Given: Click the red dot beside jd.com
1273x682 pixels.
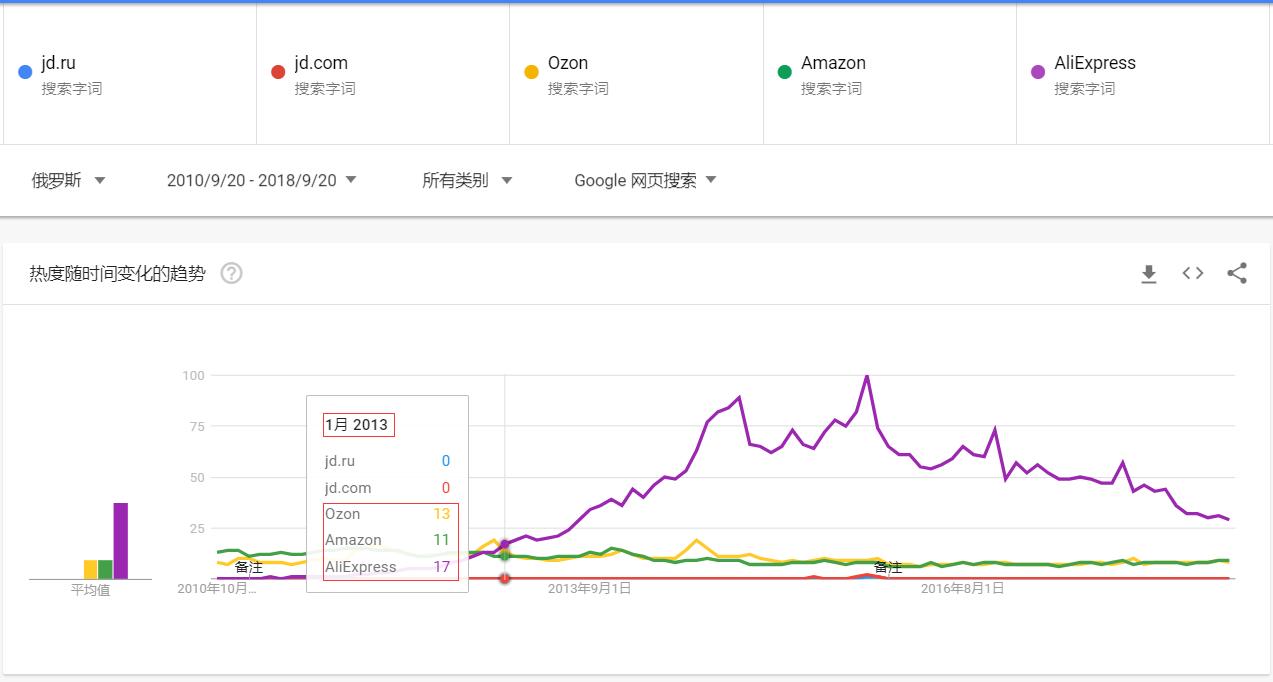Looking at the screenshot, I should pyautogui.click(x=278, y=72).
